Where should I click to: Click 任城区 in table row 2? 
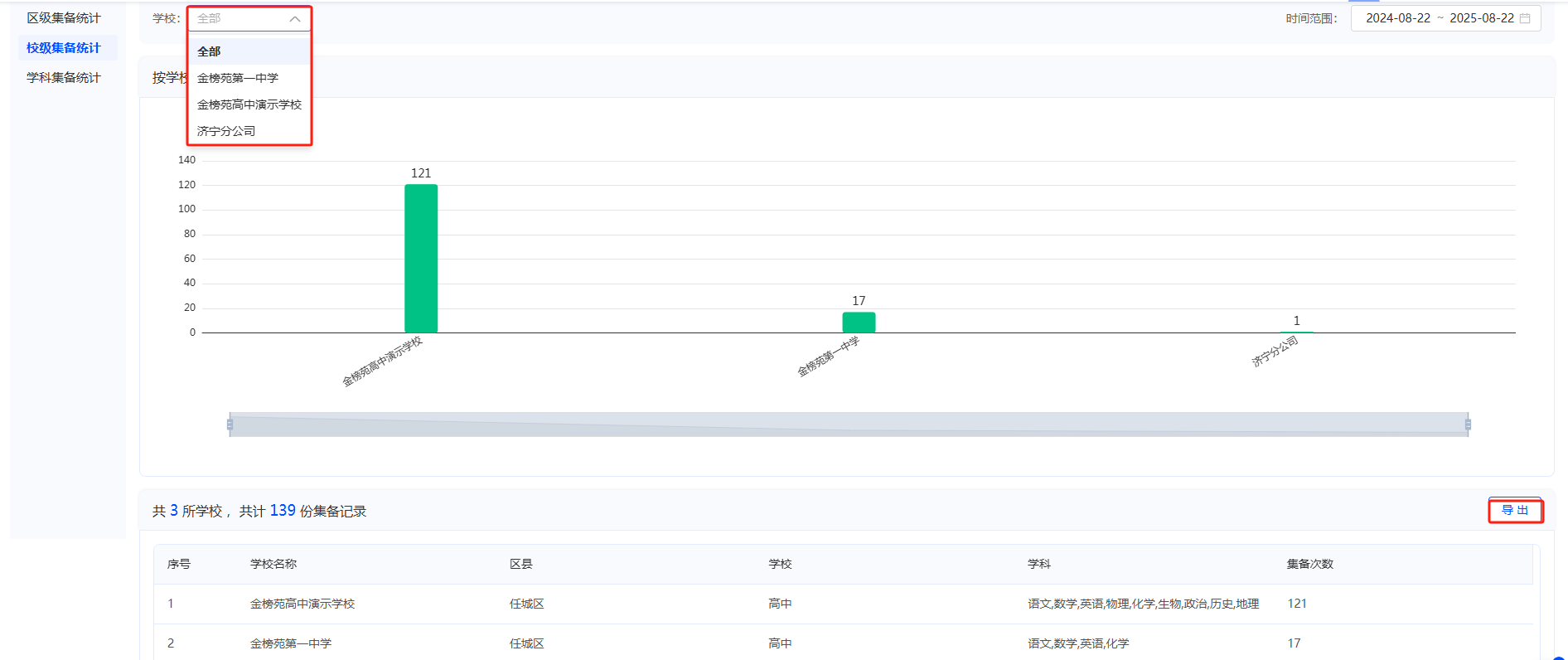coord(527,643)
